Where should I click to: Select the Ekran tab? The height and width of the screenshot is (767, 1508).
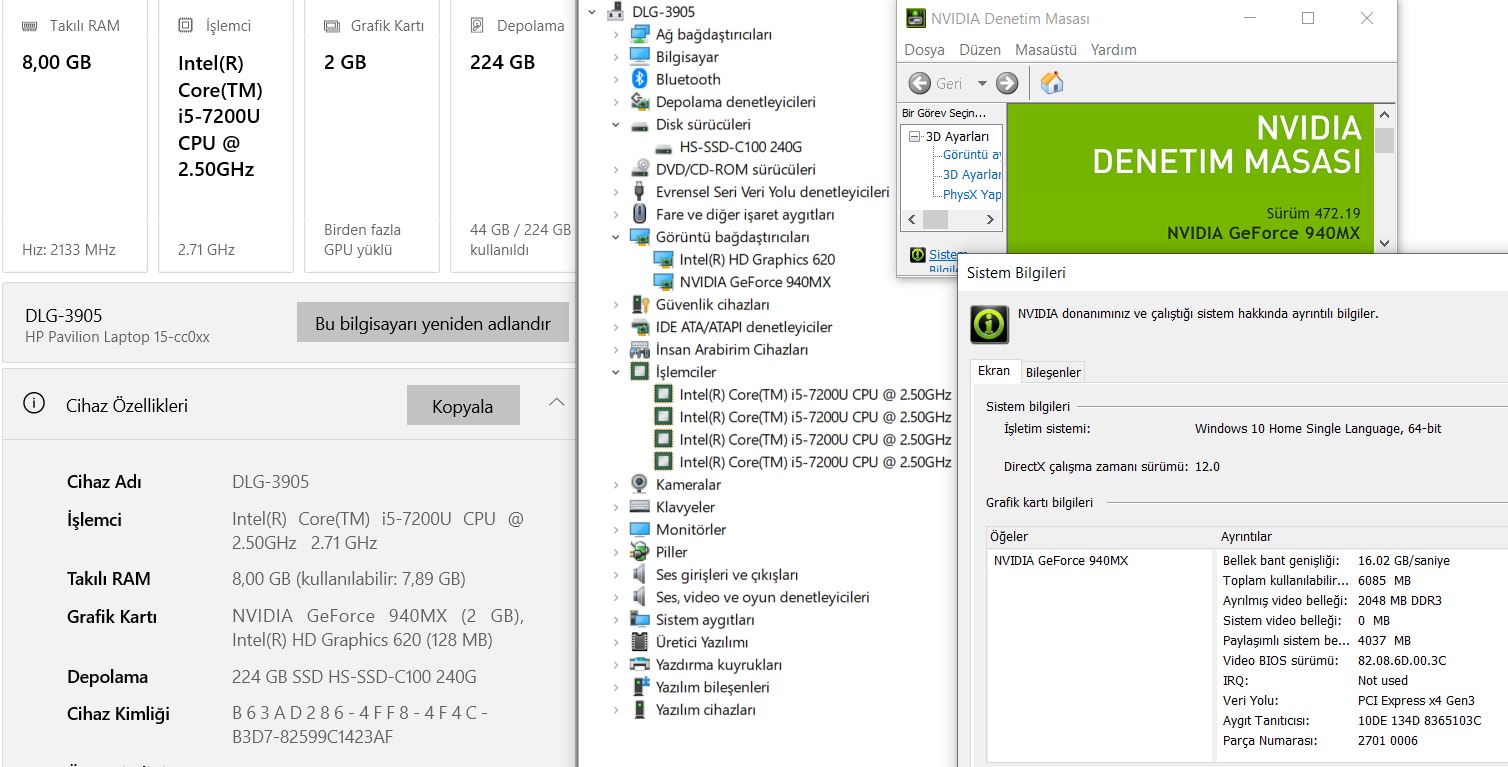click(994, 371)
